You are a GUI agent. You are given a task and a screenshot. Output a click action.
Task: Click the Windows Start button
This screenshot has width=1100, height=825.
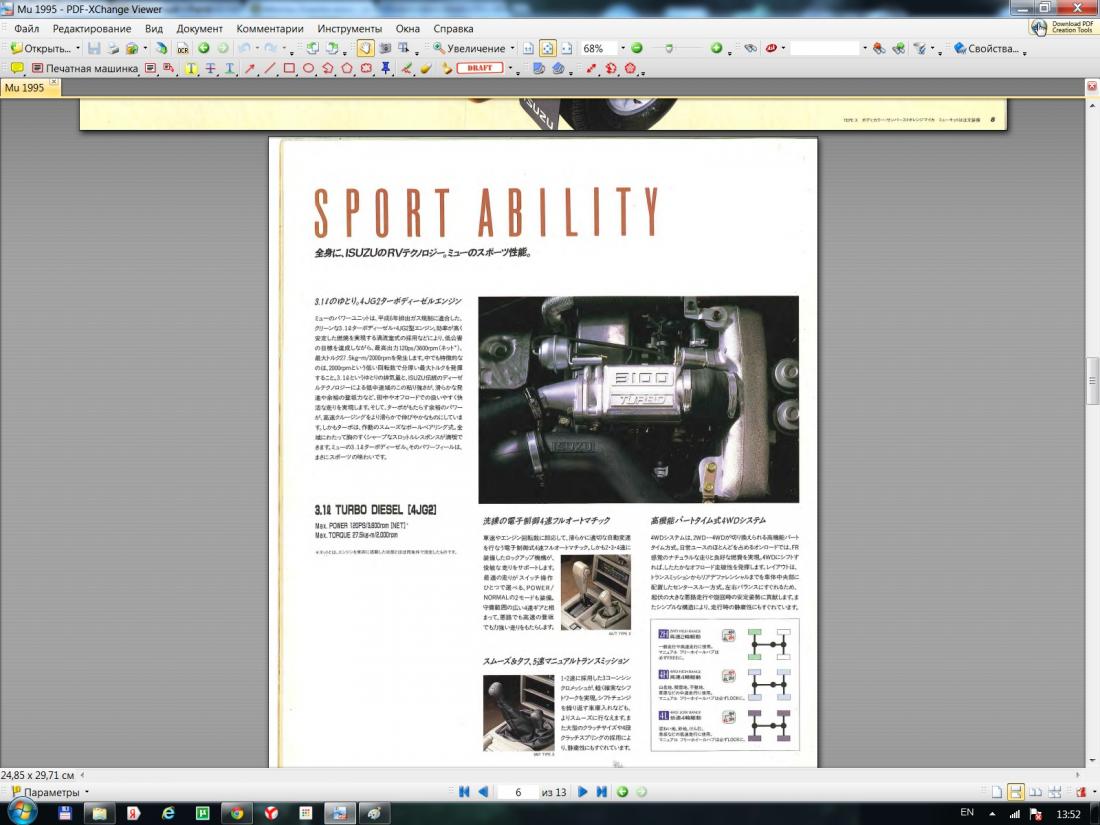(x=20, y=812)
